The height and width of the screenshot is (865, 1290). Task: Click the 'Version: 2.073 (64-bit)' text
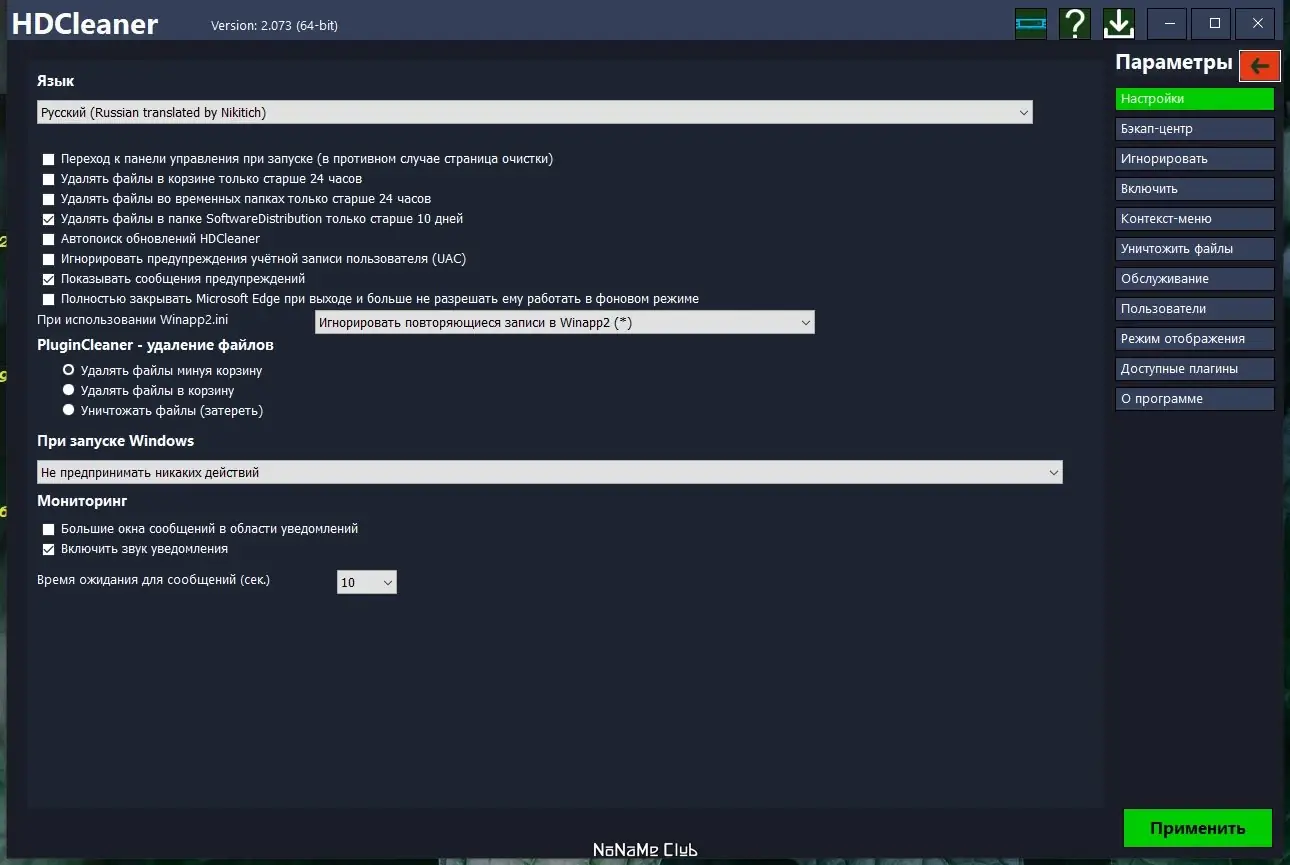coord(274,26)
